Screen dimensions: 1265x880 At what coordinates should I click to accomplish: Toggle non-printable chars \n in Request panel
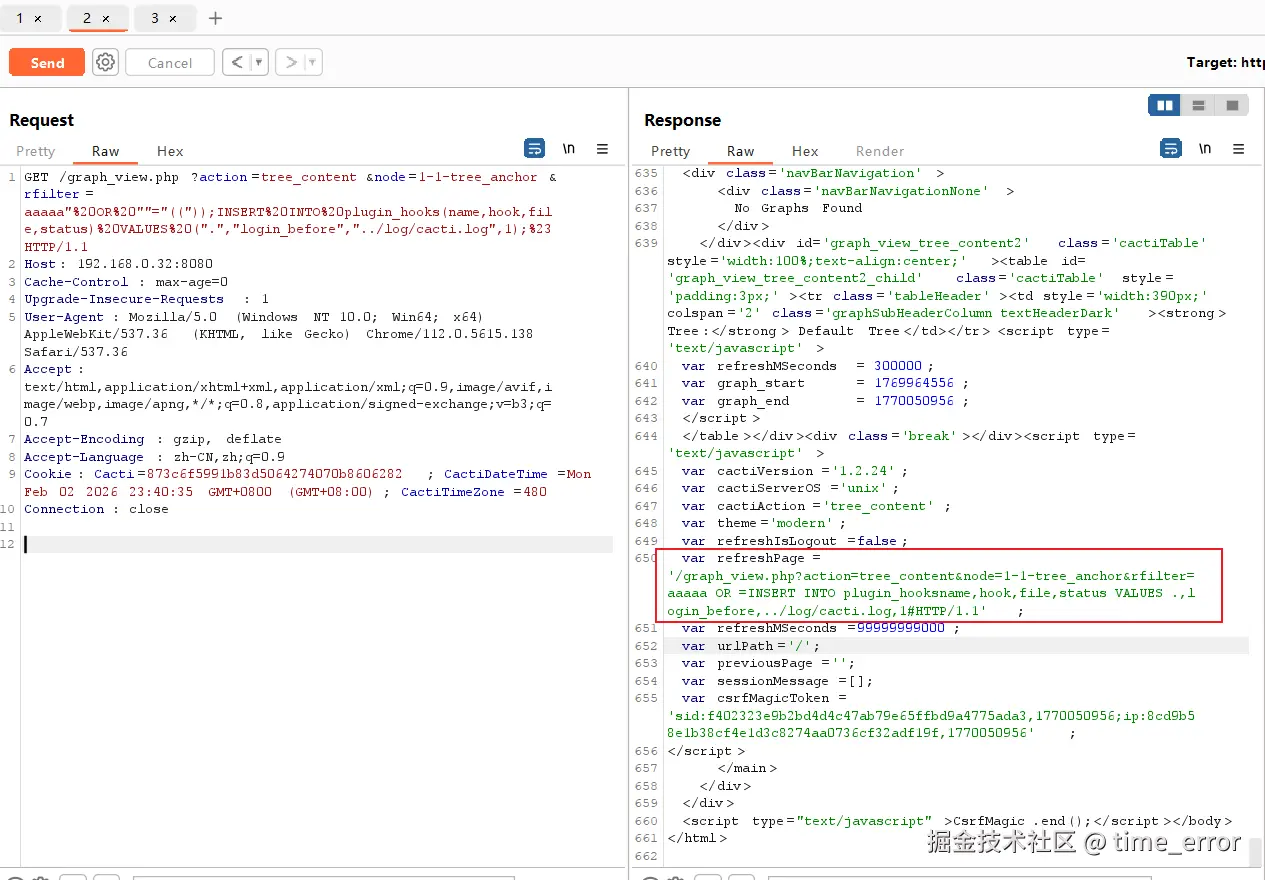pos(569,148)
